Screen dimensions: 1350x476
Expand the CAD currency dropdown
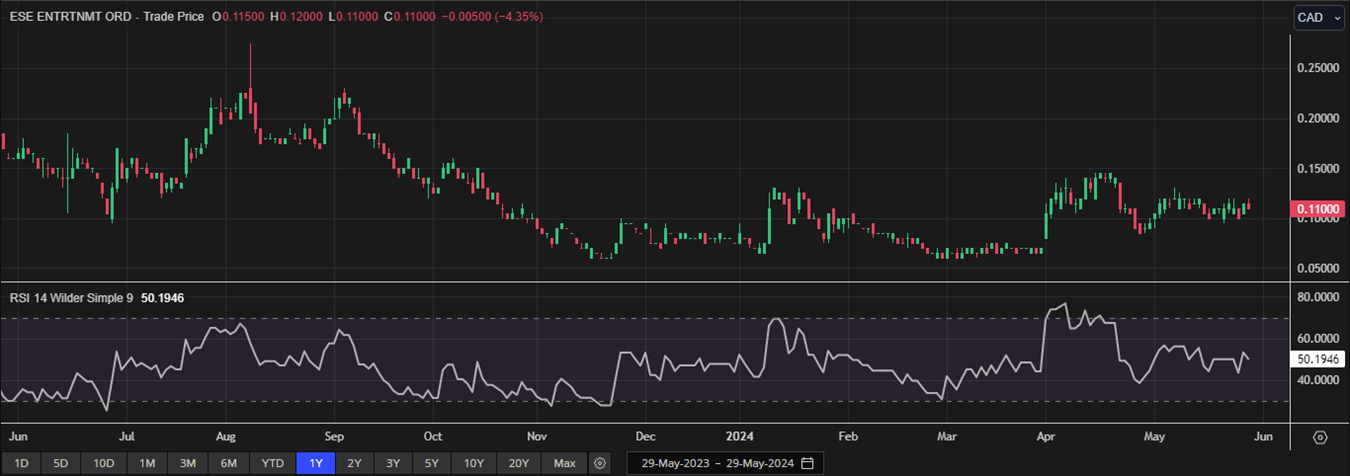(1319, 18)
